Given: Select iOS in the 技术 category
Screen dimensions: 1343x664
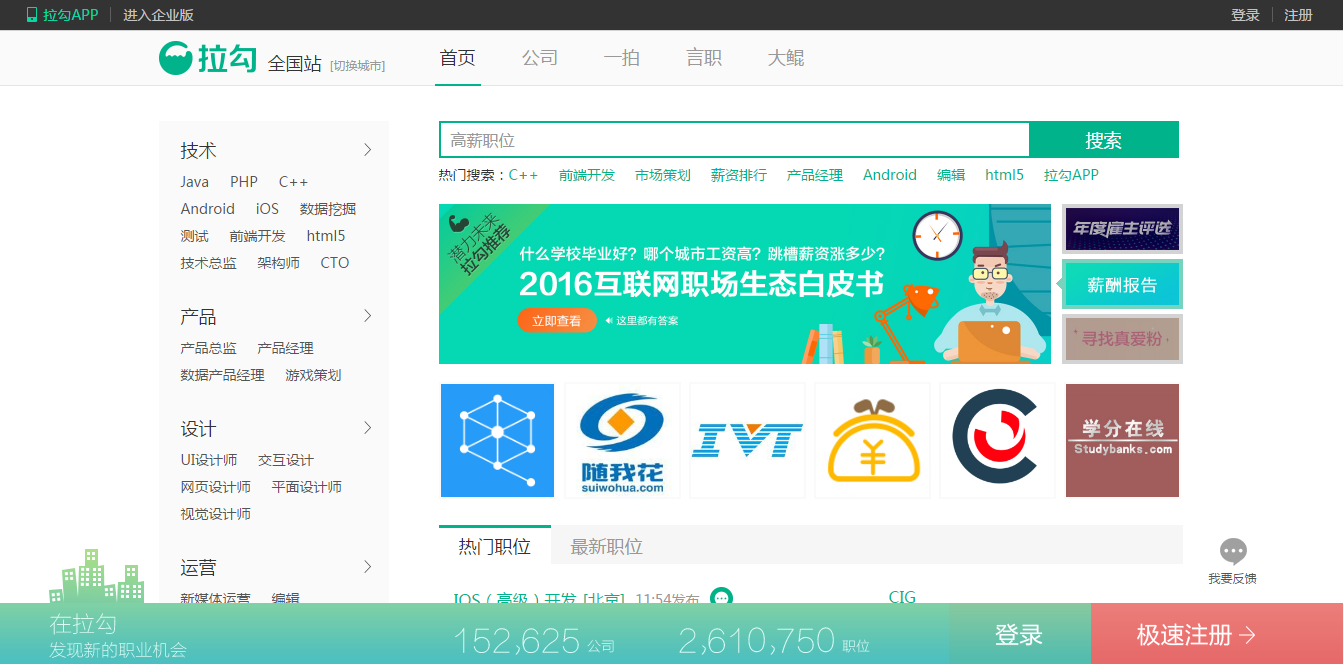Looking at the screenshot, I should pyautogui.click(x=267, y=209).
